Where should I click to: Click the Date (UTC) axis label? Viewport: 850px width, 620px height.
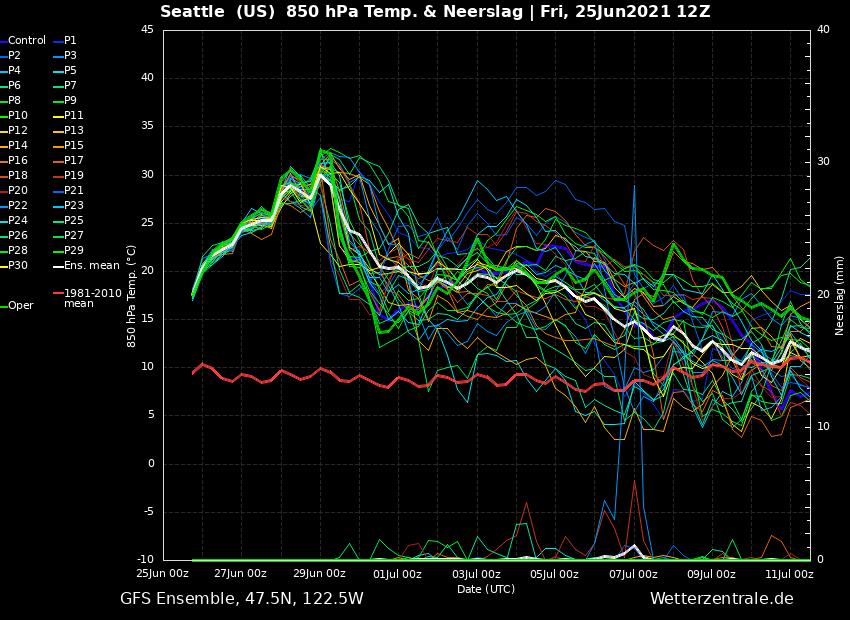click(486, 589)
